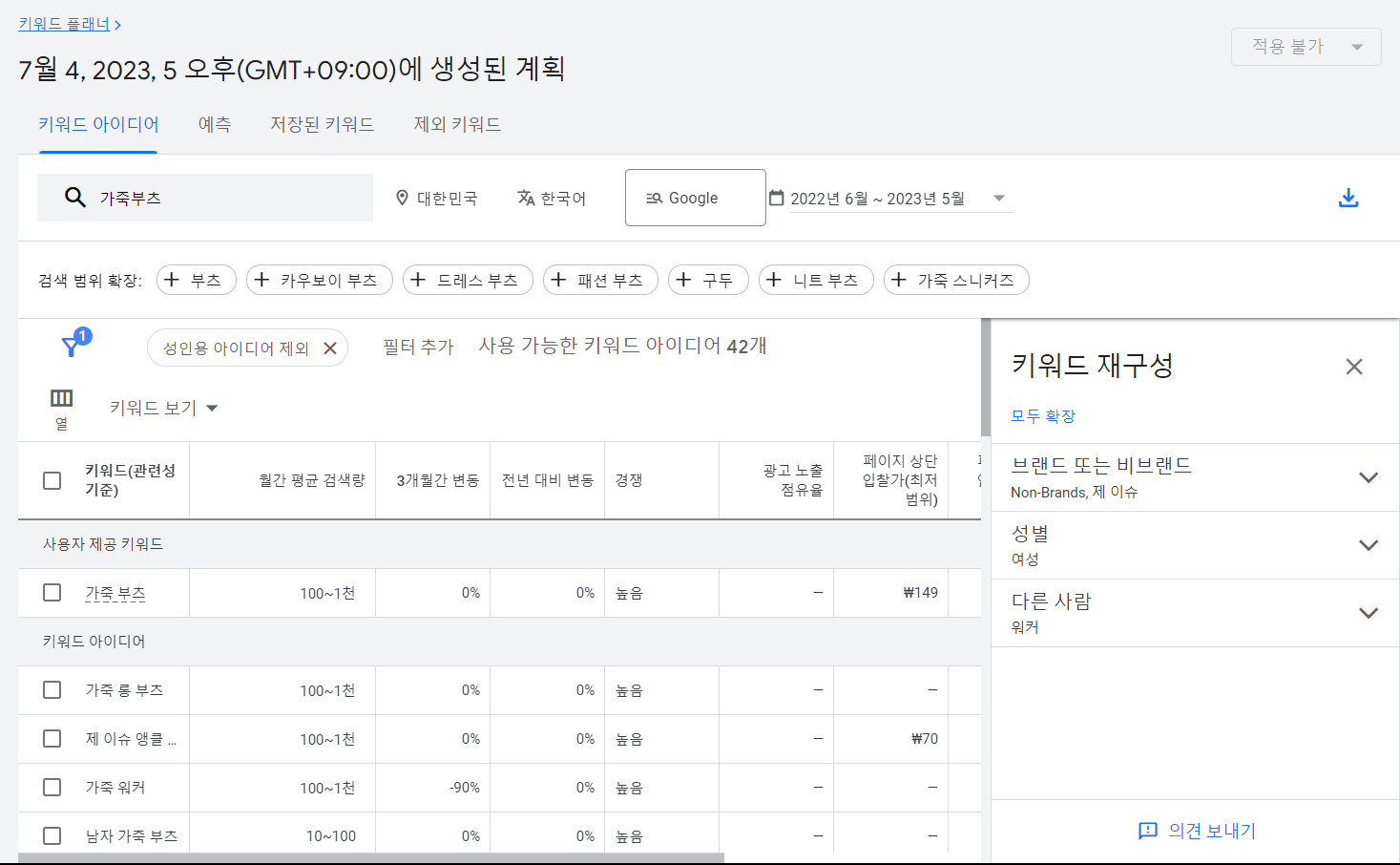The image size is (1400, 865).
Task: Open the 제외 키워드 tab
Action: tap(457, 124)
